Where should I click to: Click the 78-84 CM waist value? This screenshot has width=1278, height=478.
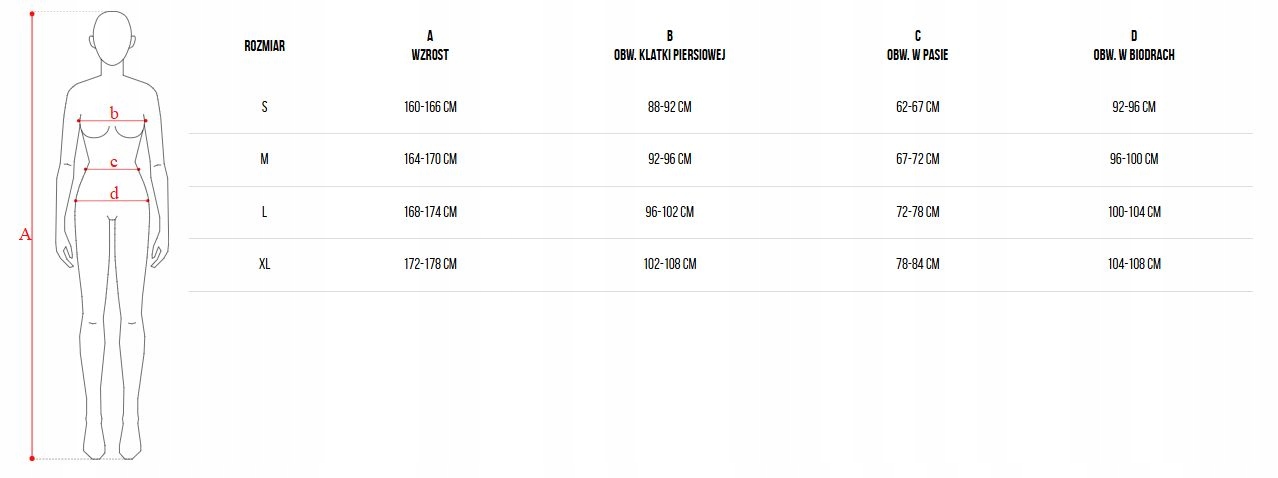pyautogui.click(x=917, y=264)
